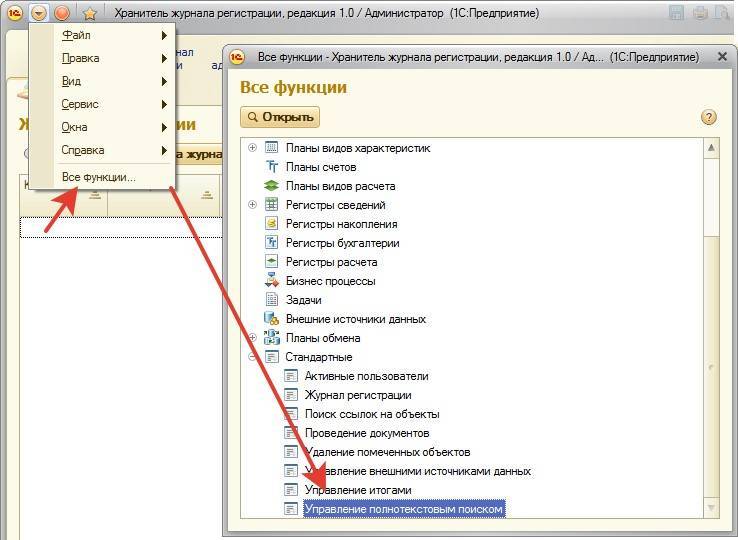
Task: Click scrollbar down arrow in function list
Action: point(710,508)
